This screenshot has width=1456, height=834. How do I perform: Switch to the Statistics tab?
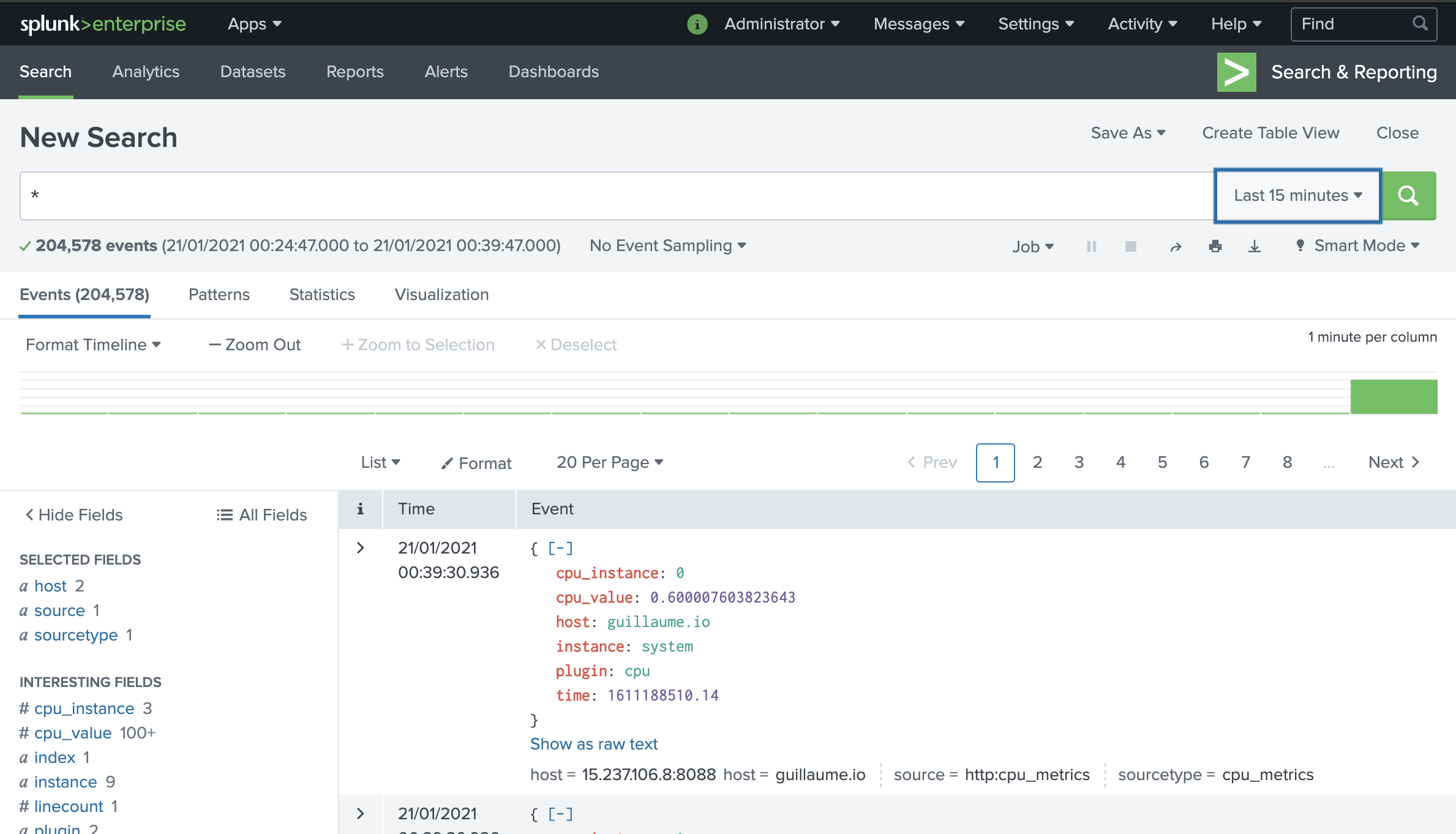coord(322,295)
